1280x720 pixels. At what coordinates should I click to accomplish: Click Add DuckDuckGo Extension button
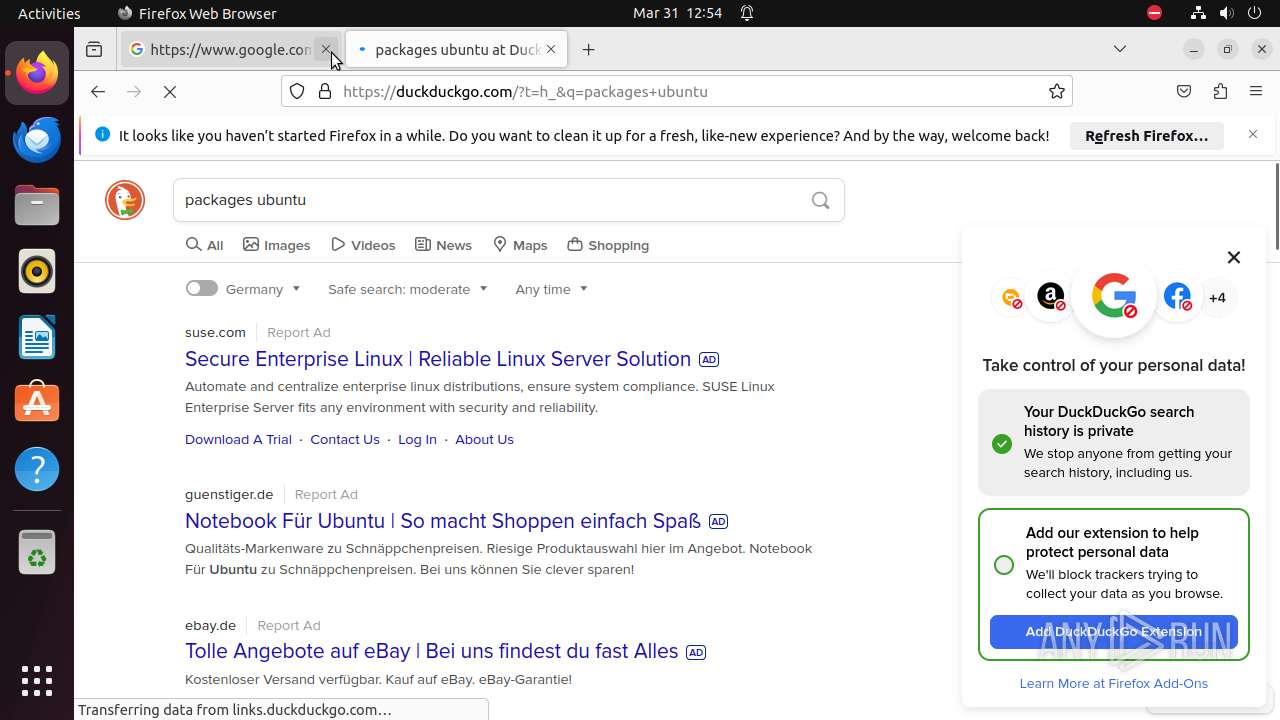[1114, 632]
